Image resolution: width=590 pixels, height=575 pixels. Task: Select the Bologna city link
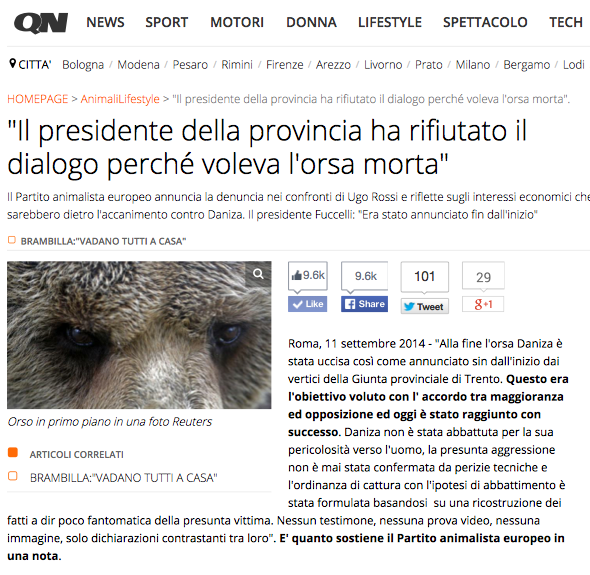tap(83, 65)
